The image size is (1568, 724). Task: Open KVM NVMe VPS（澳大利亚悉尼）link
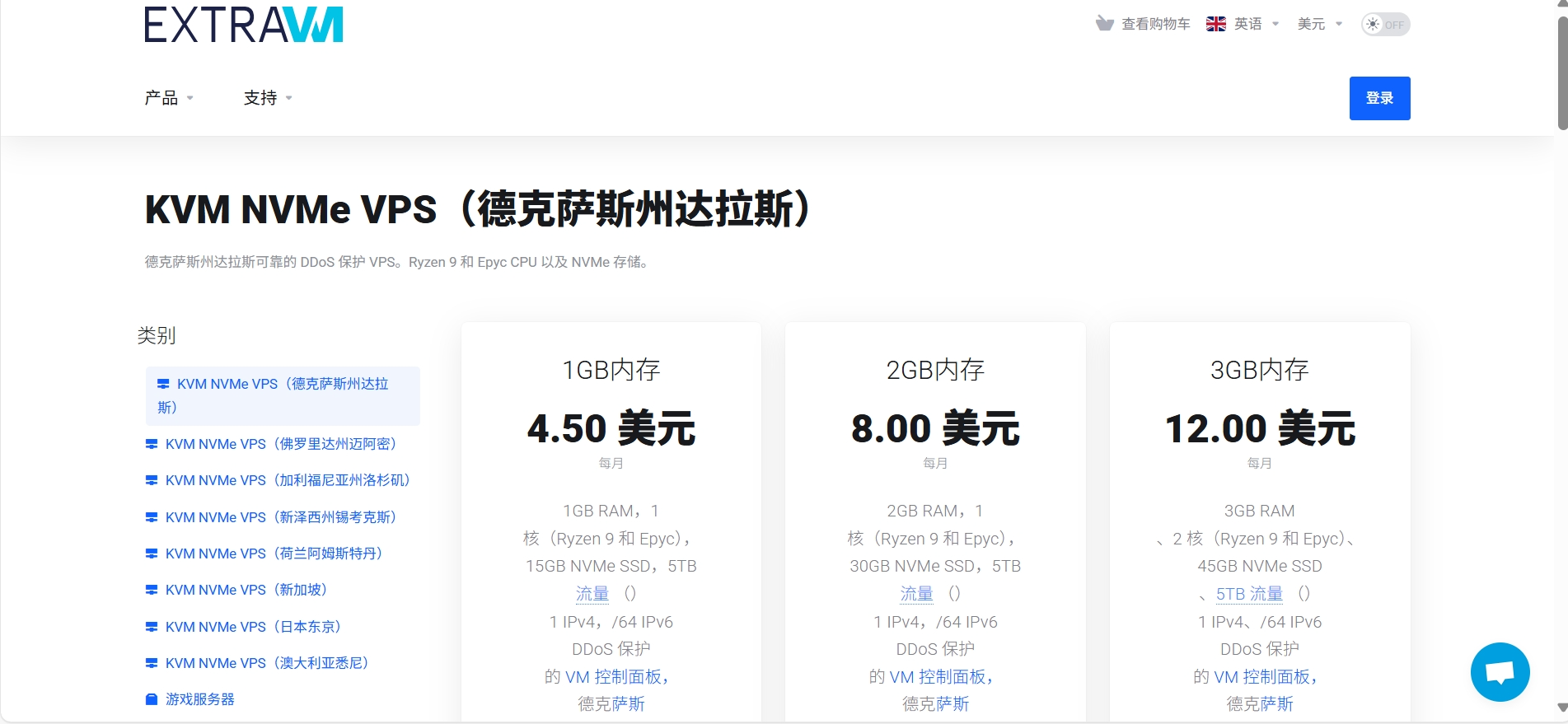[x=267, y=663]
